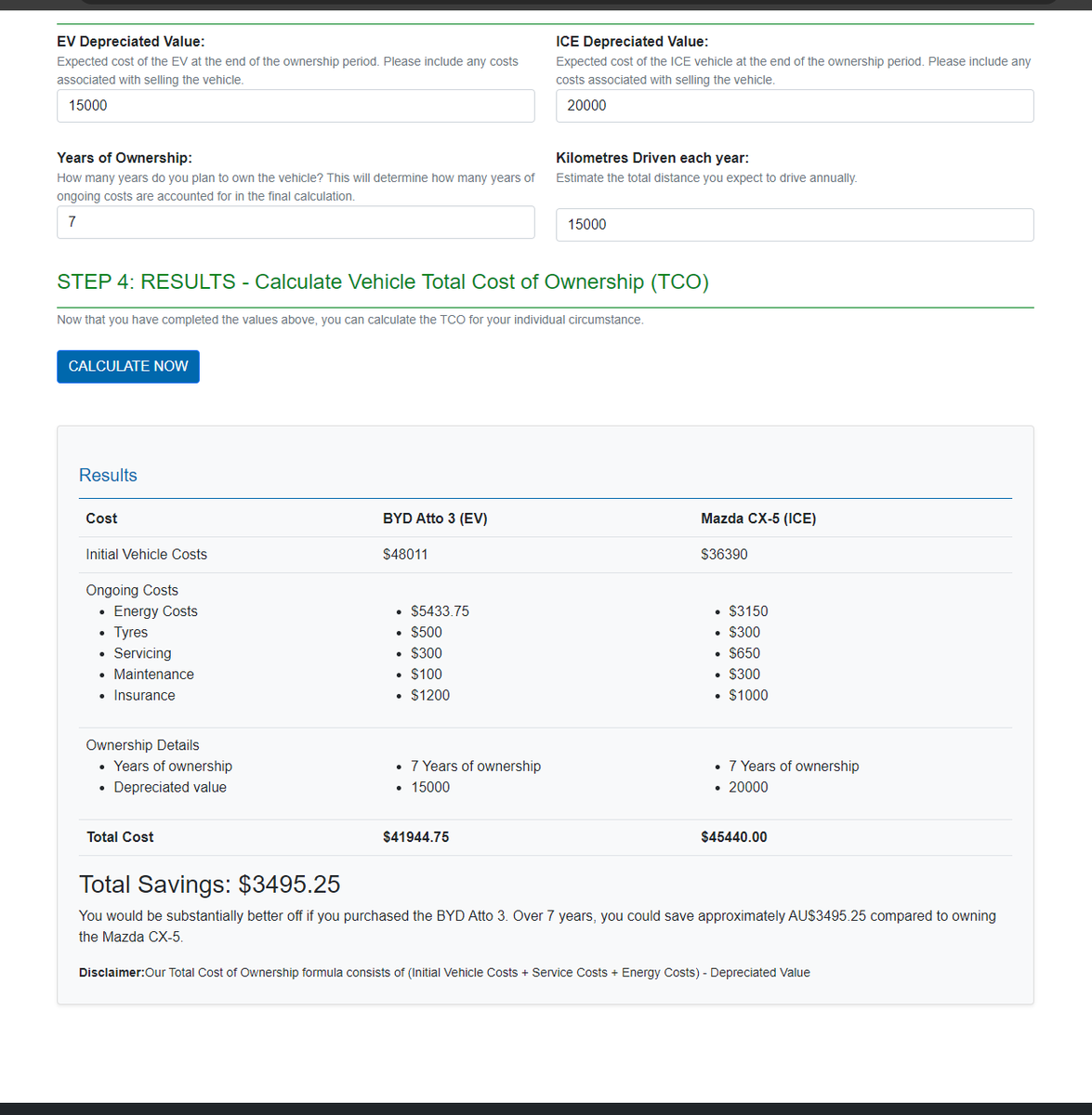Screen dimensions: 1092x1115
Task: Click the Disclaimer text
Action: 444,973
